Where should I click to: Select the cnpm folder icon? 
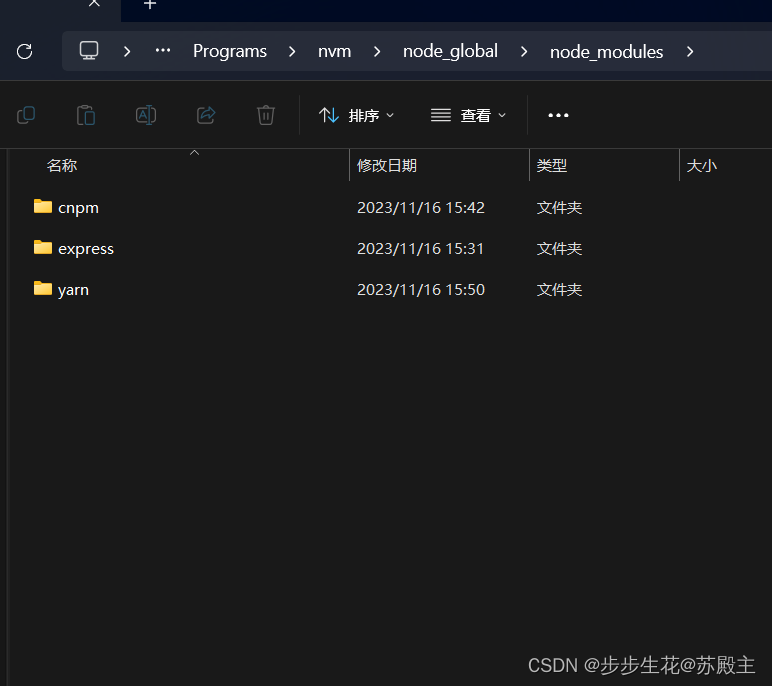click(43, 206)
